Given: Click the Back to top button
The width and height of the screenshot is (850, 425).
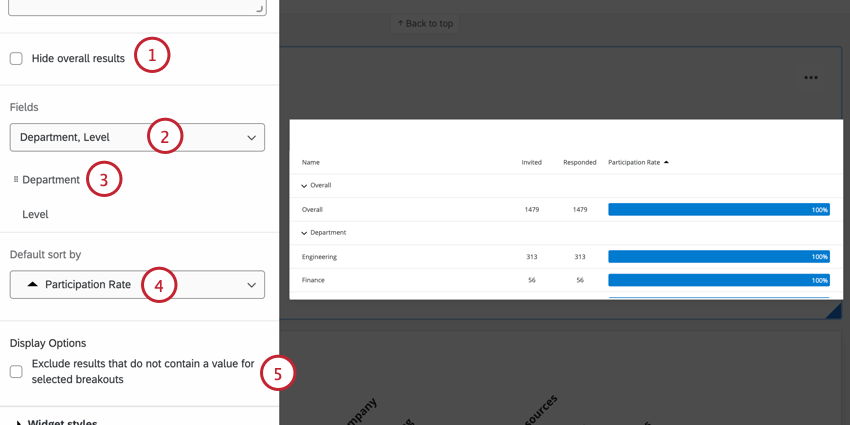Looking at the screenshot, I should [425, 23].
